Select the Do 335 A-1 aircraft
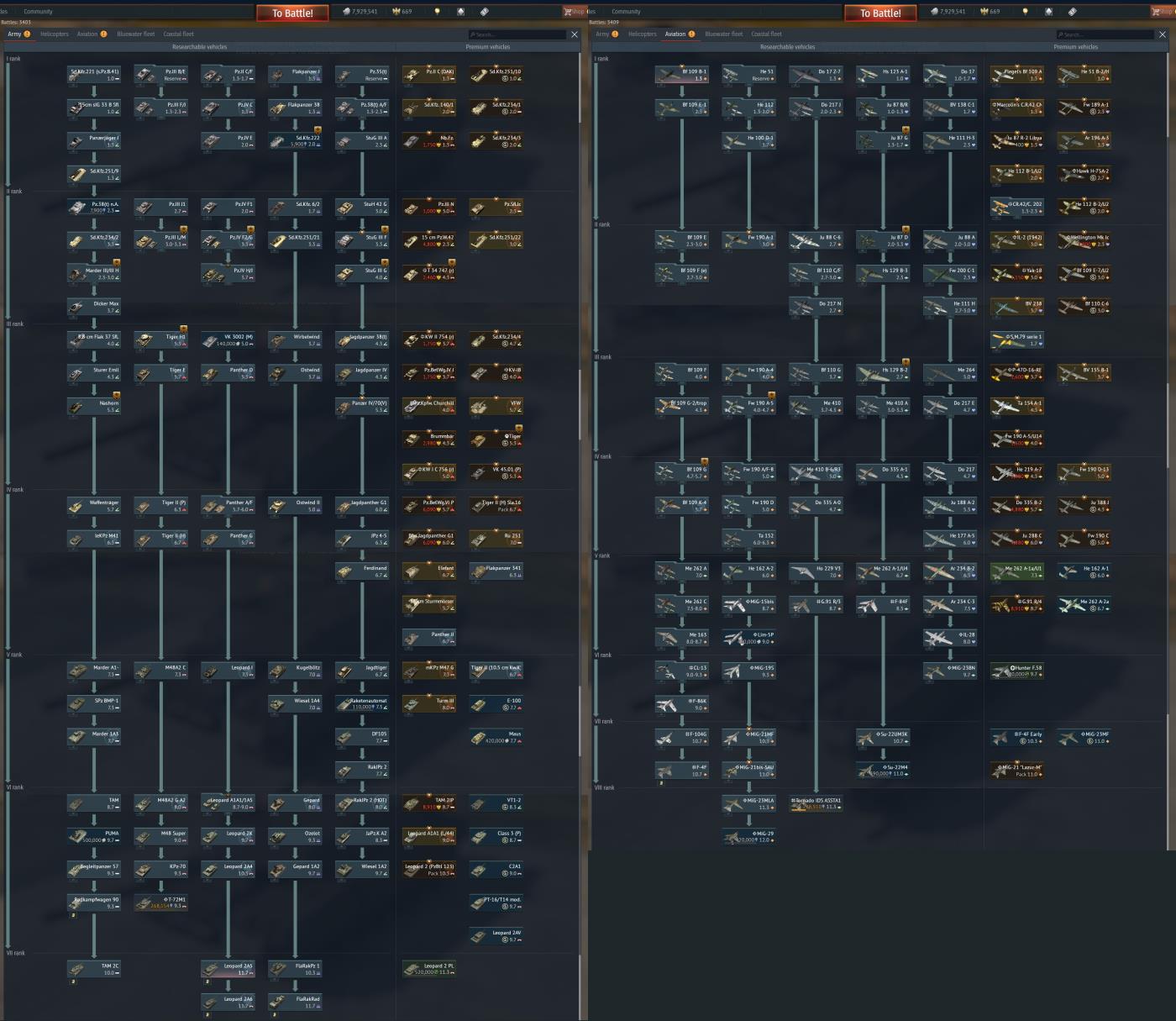1176x1021 pixels. tap(883, 472)
